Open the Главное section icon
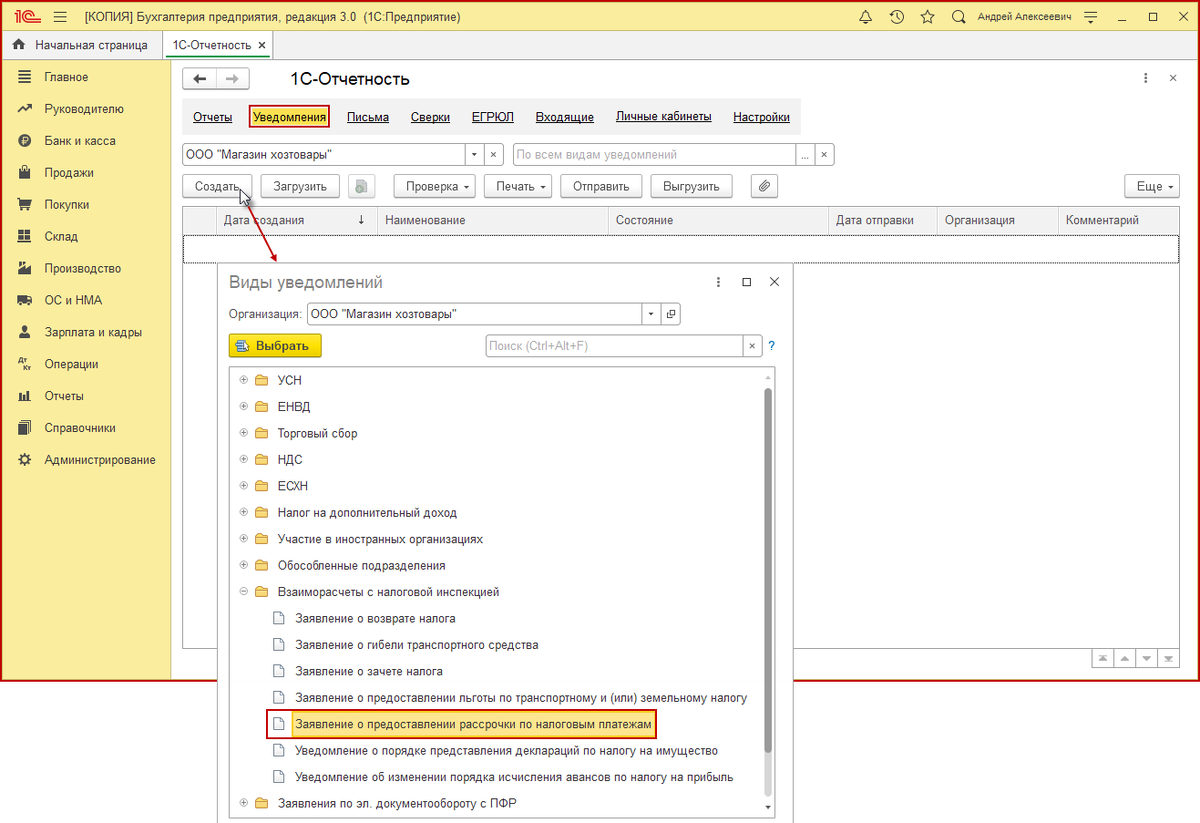Image resolution: width=1200 pixels, height=823 pixels. 25,77
